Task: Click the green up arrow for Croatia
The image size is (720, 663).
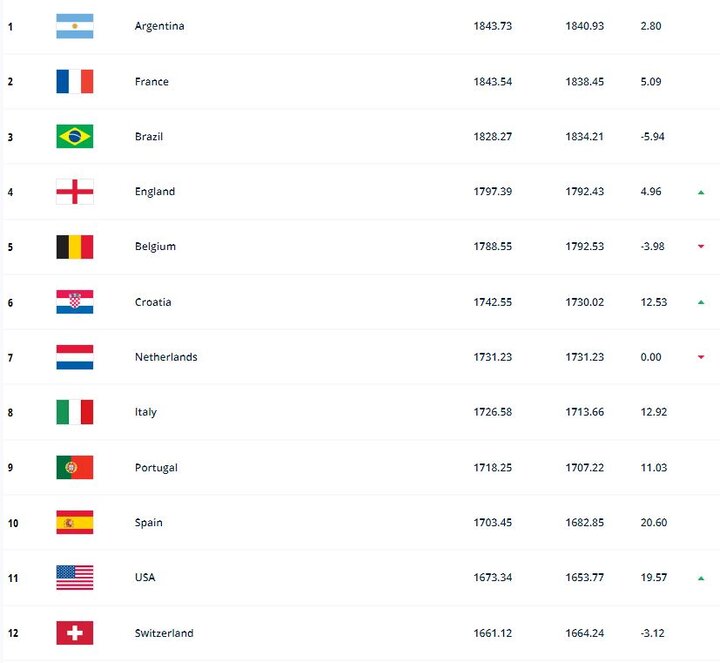Action: [701, 302]
